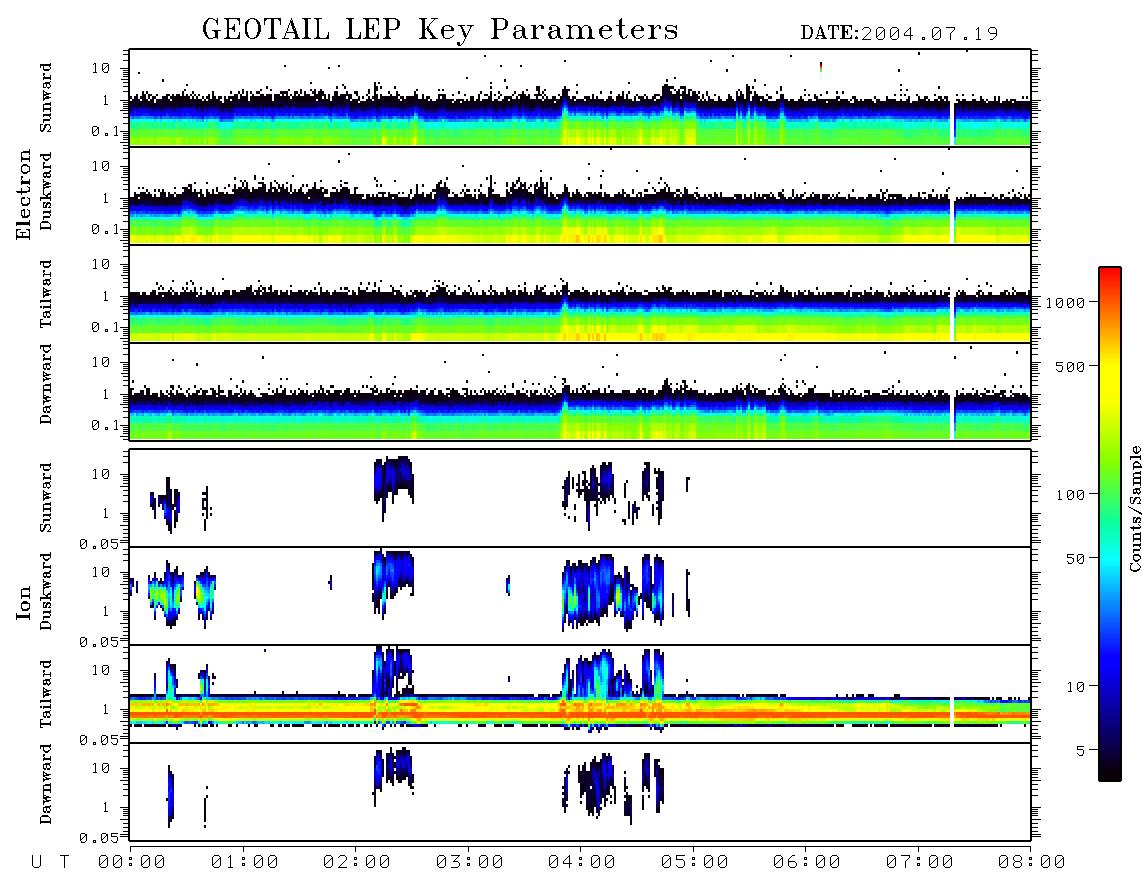Click the Electron "Sunward" axis label
The image size is (1142, 880).
click(x=46, y=98)
